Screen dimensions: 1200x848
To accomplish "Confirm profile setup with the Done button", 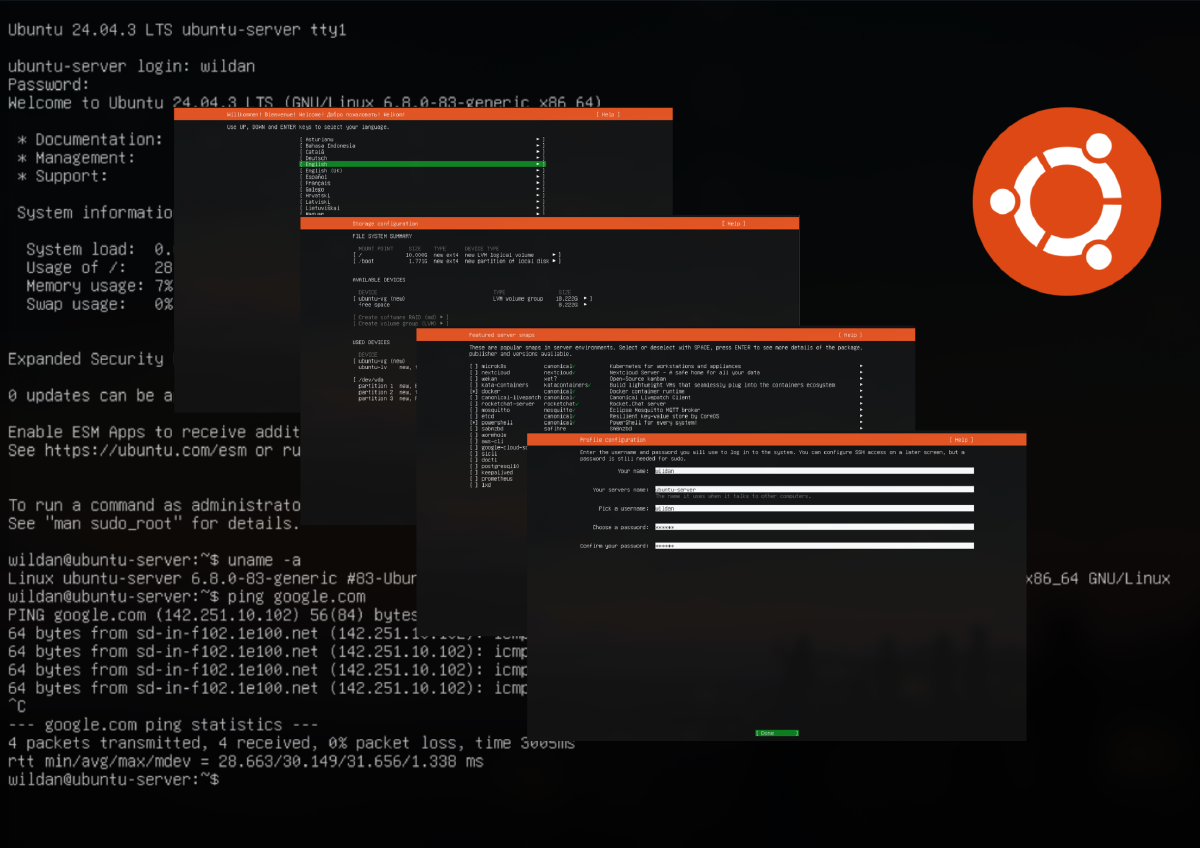I will (x=777, y=733).
